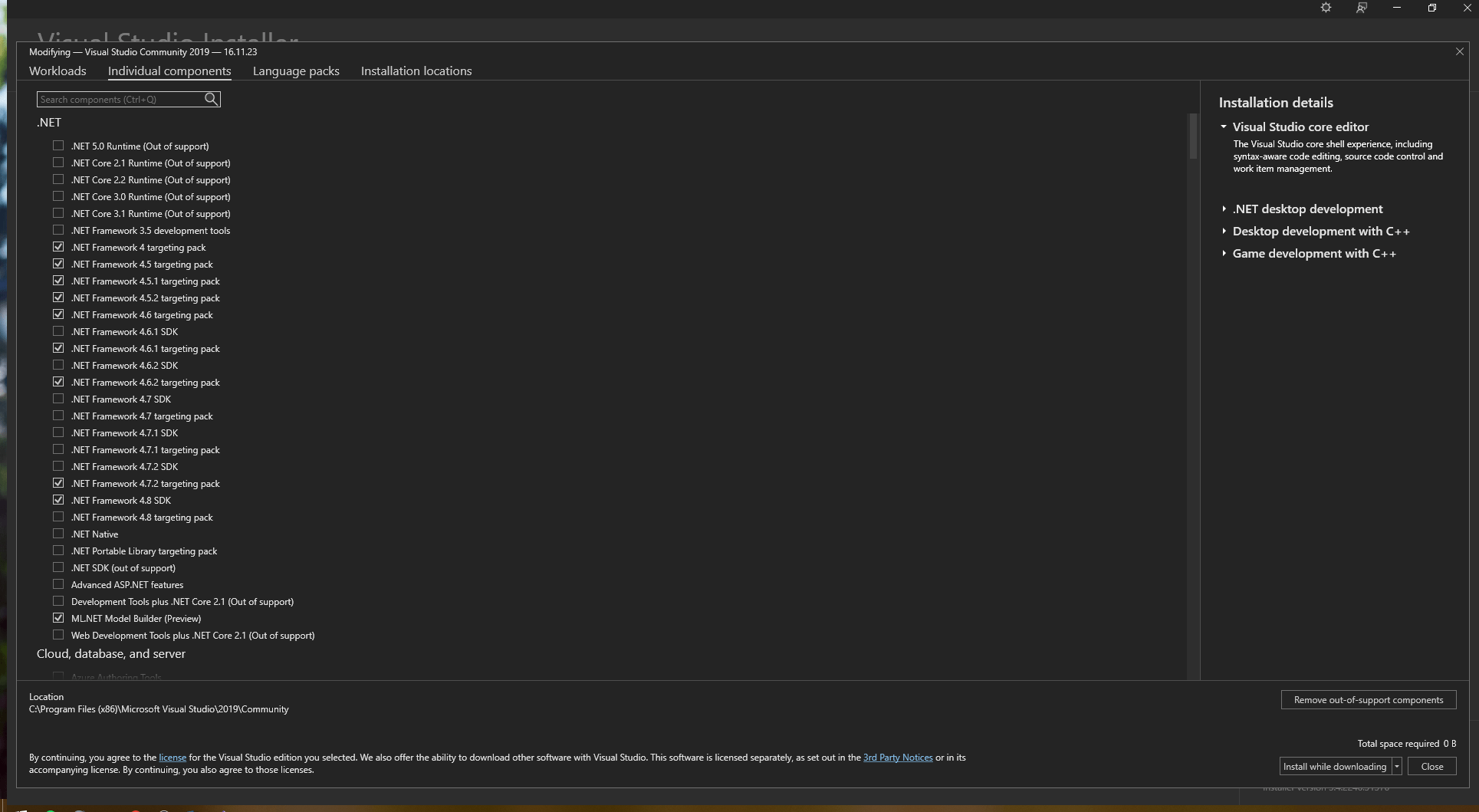Click the search magnifier icon in components box
Image resolution: width=1479 pixels, height=812 pixels.
211,99
